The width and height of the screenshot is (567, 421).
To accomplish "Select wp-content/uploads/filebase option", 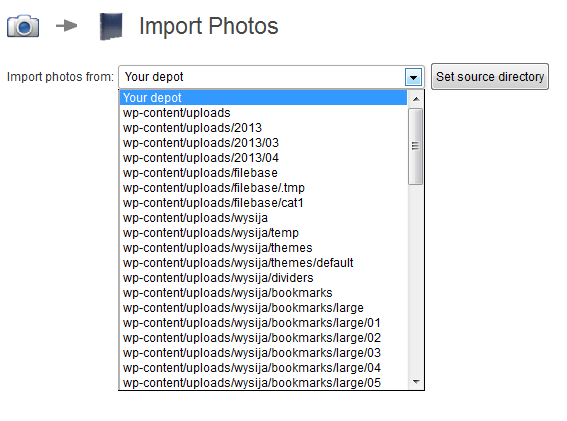I will pyautogui.click(x=263, y=173).
